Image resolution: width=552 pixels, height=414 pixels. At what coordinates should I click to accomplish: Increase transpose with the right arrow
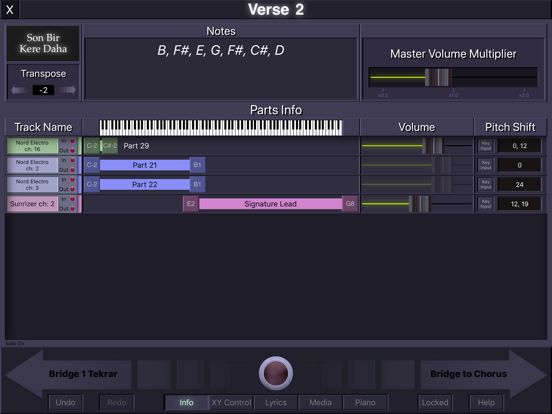tap(67, 90)
